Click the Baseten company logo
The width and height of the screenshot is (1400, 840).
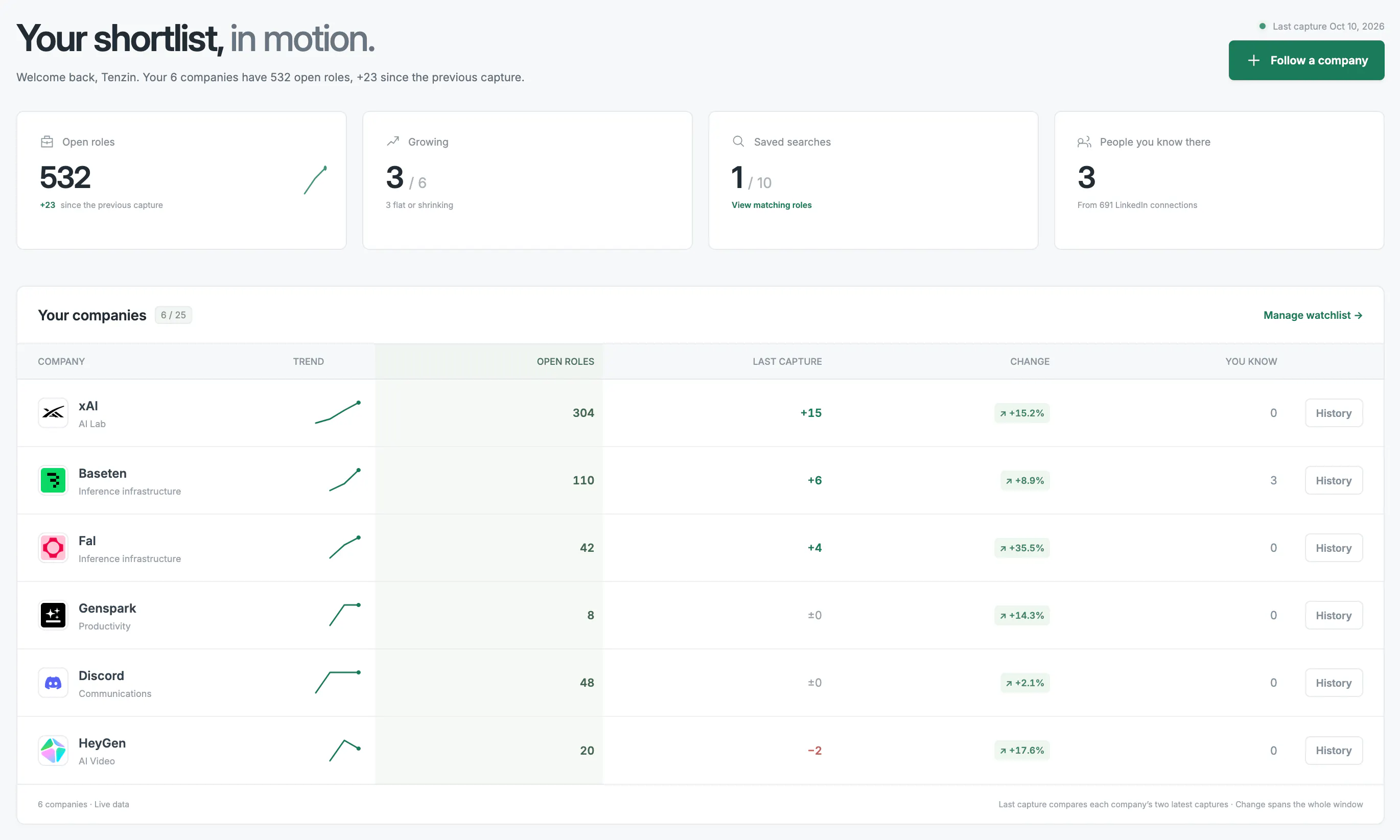tap(53, 480)
